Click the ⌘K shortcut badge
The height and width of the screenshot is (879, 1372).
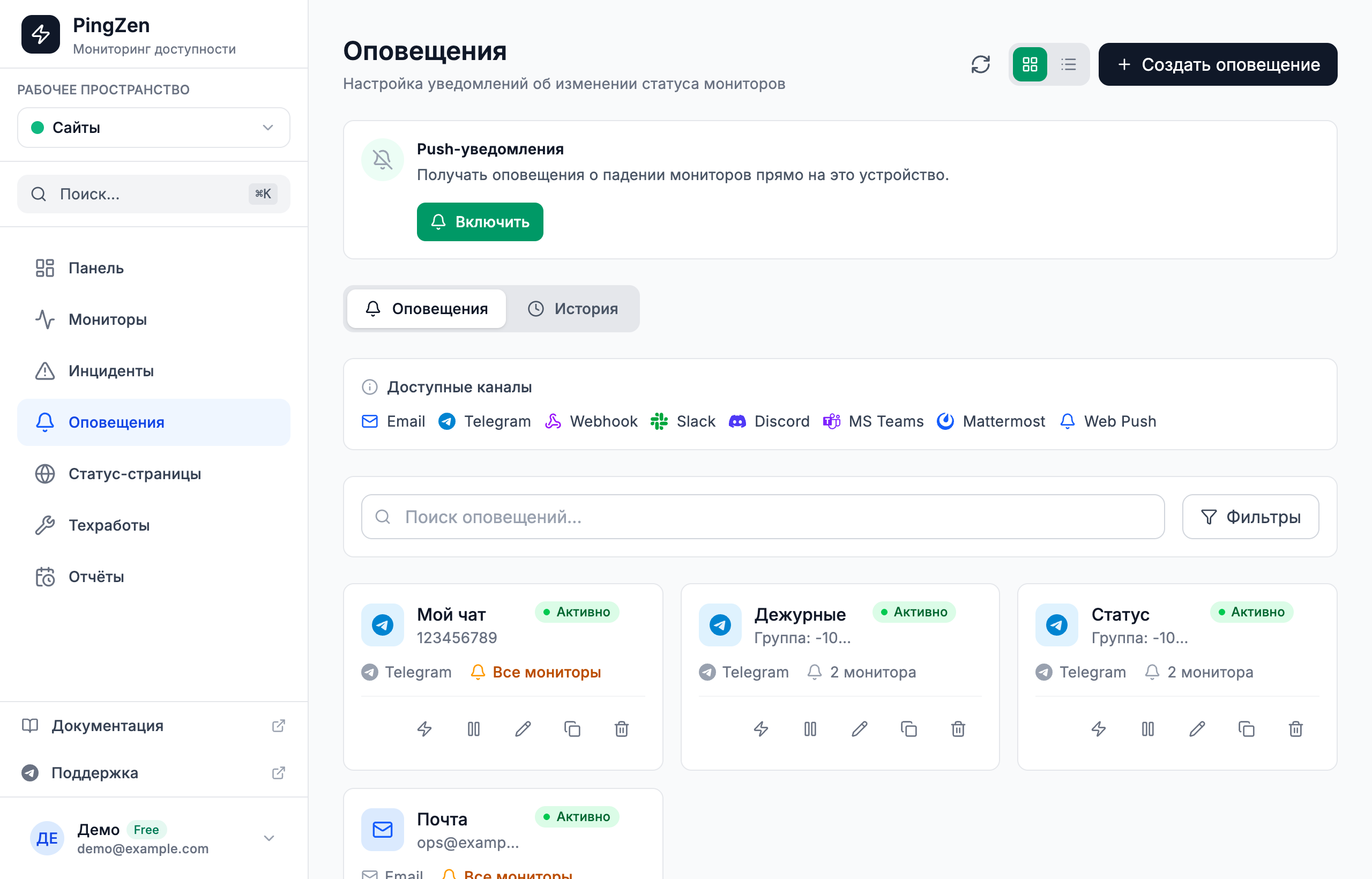[263, 194]
